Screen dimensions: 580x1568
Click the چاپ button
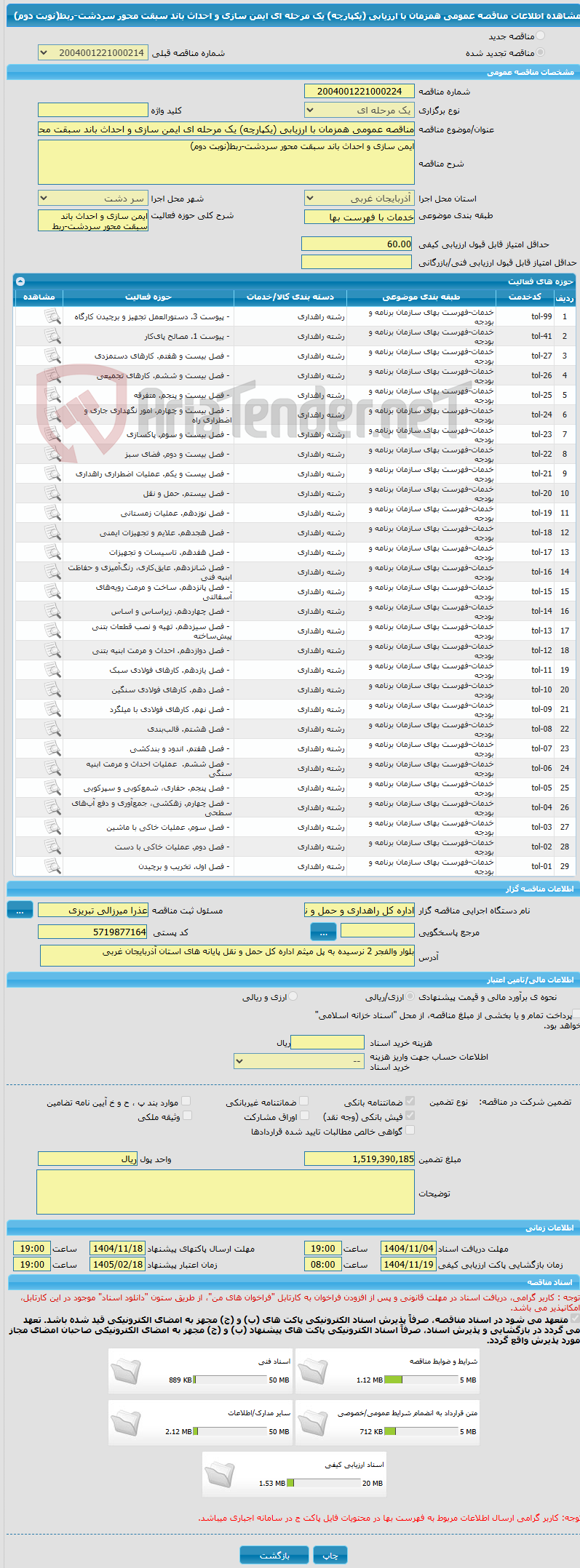pyautogui.click(x=330, y=1555)
